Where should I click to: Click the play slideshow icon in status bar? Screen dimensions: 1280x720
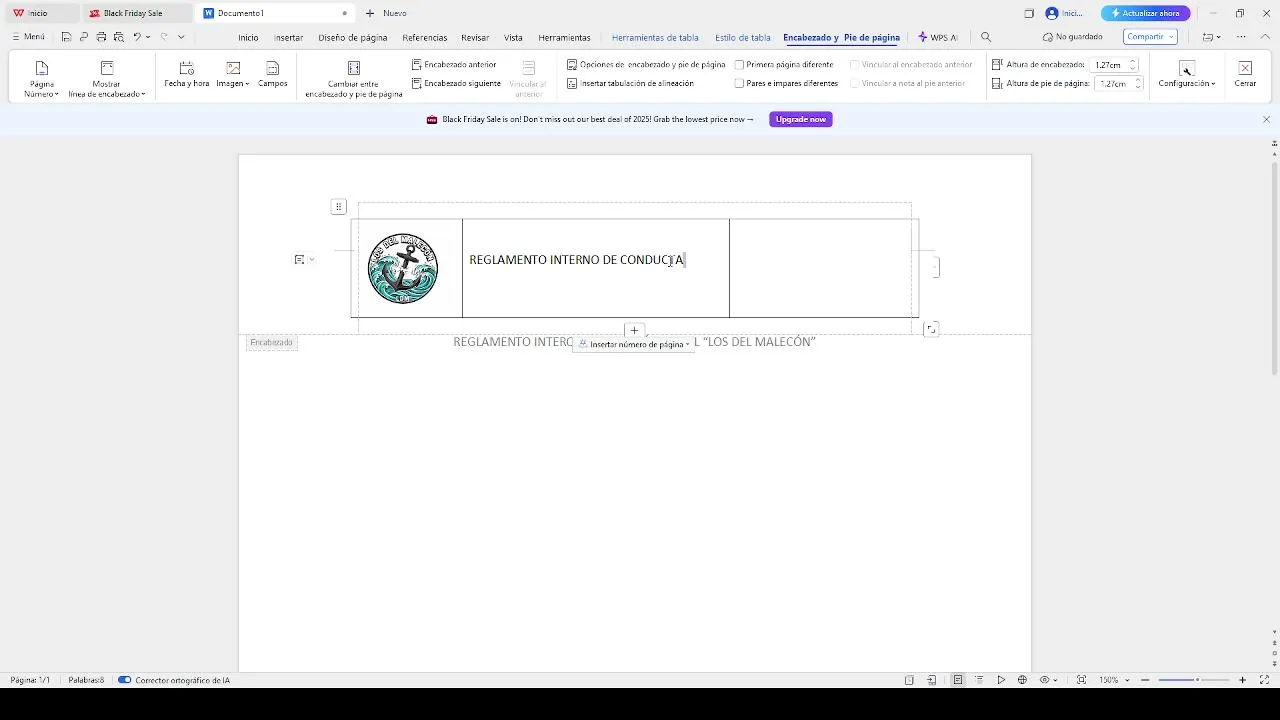coord(1001,680)
